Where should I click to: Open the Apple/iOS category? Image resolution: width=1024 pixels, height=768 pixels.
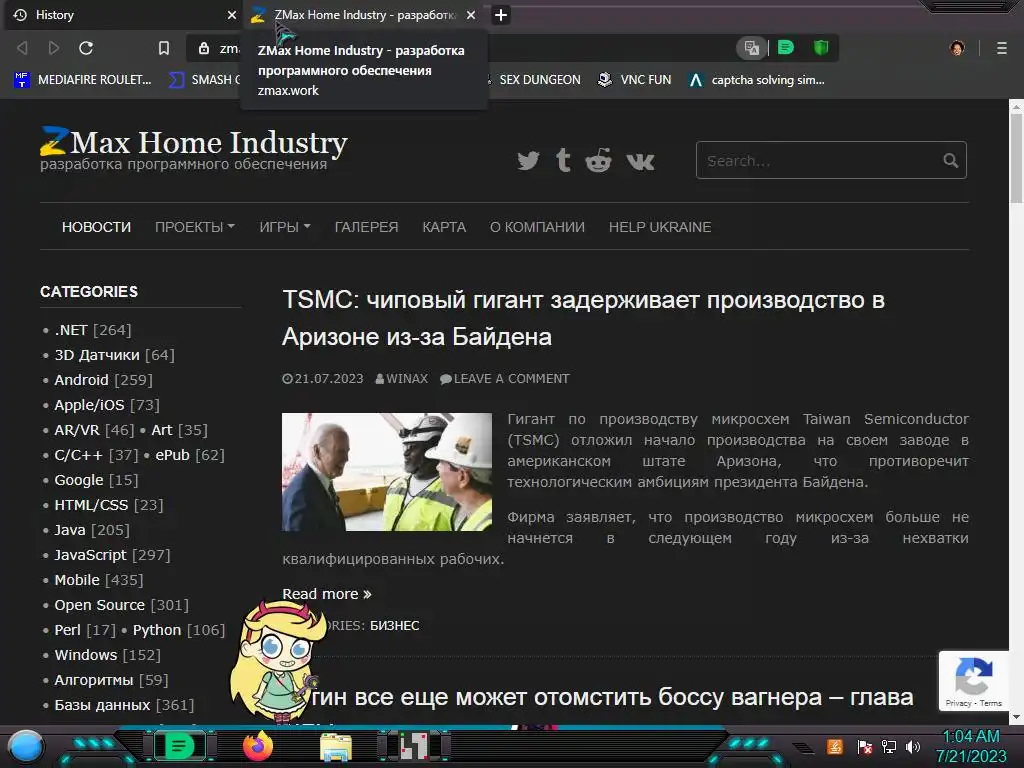[89, 405]
